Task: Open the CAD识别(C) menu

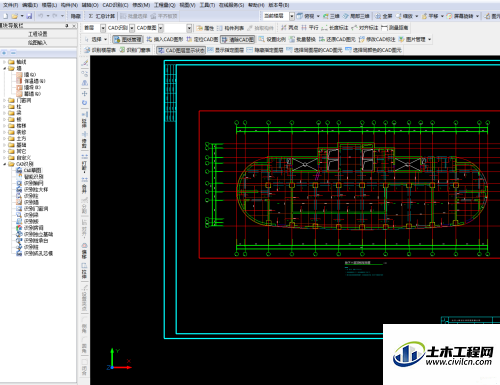Action: coord(115,5)
